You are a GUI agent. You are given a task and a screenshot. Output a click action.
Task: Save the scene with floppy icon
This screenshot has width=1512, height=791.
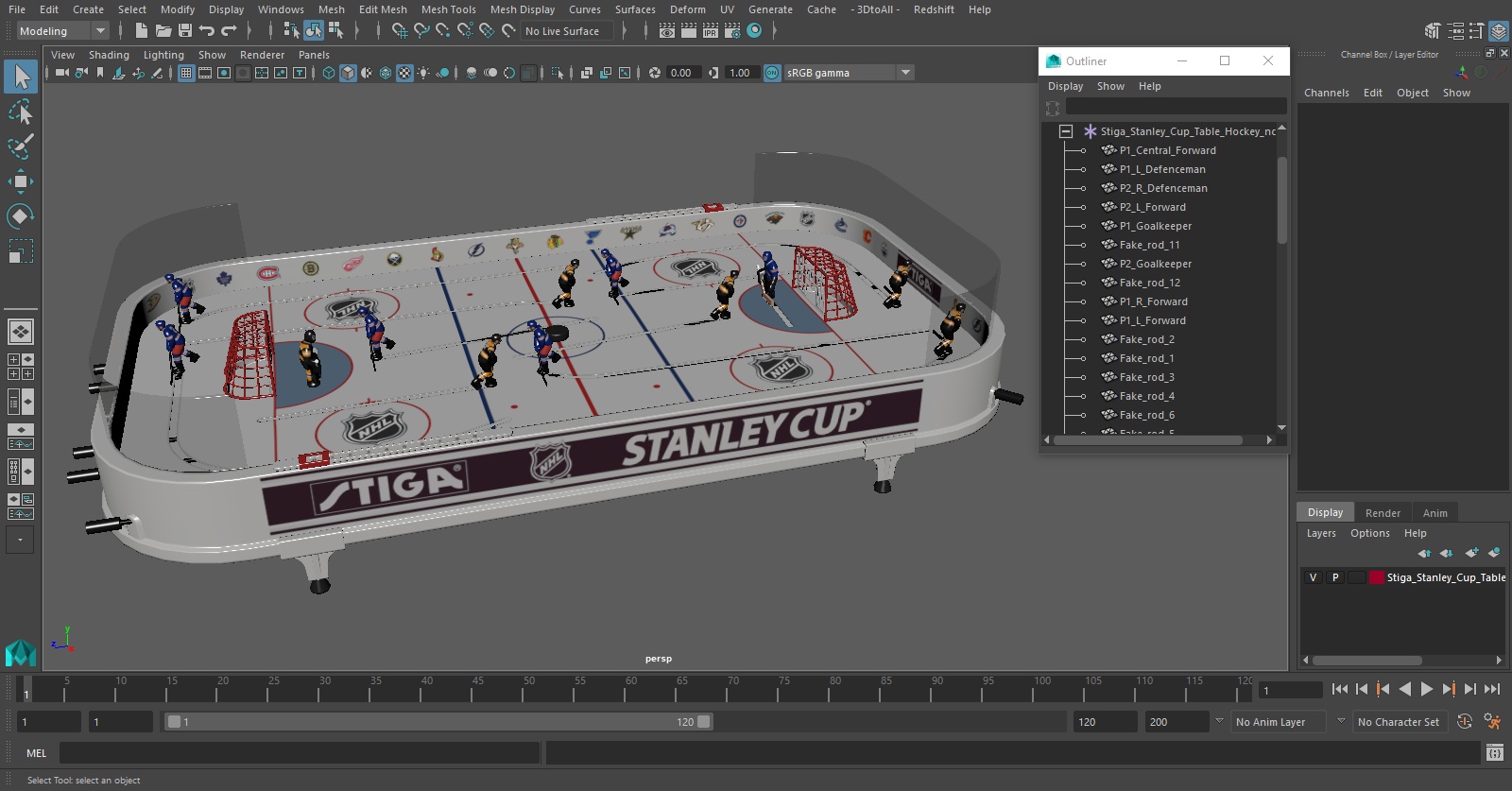[185, 31]
